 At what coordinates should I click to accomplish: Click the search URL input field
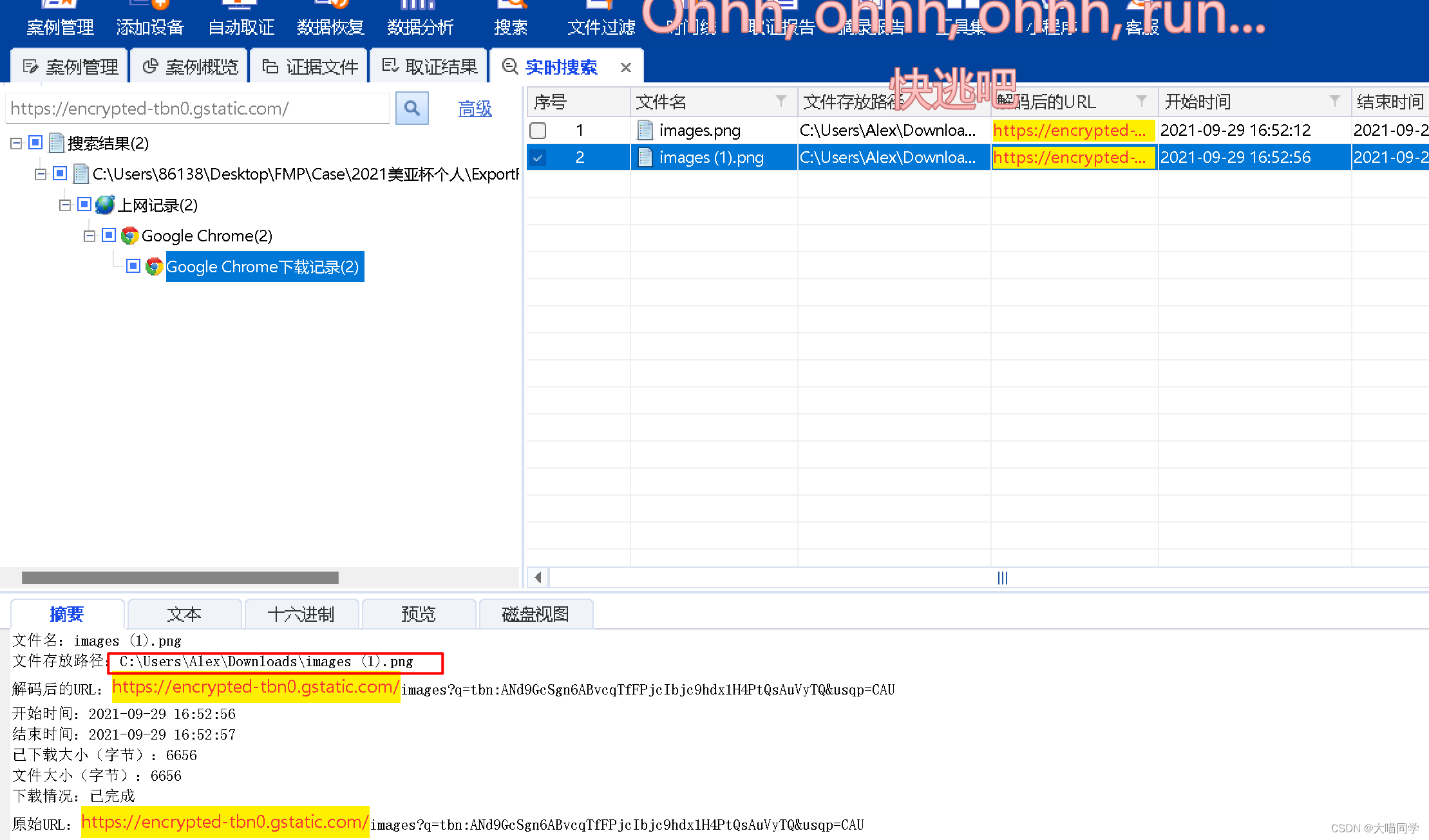pyautogui.click(x=196, y=108)
